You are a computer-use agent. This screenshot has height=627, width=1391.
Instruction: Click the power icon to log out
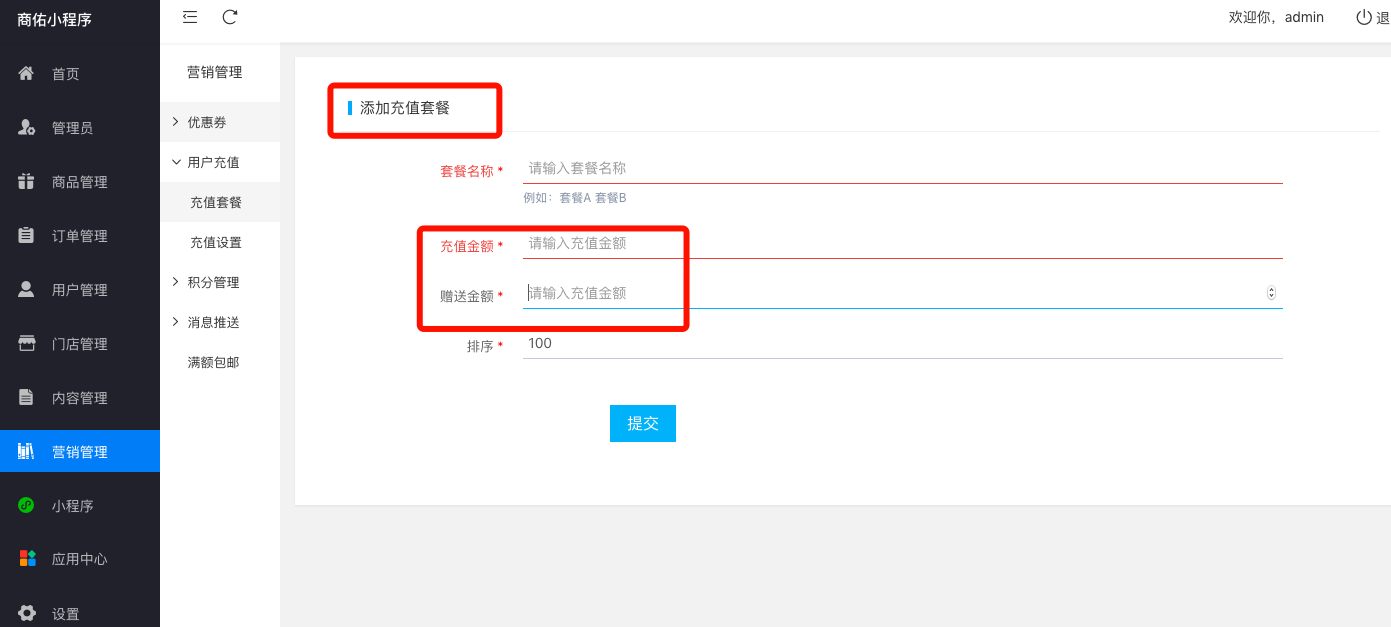click(1364, 17)
